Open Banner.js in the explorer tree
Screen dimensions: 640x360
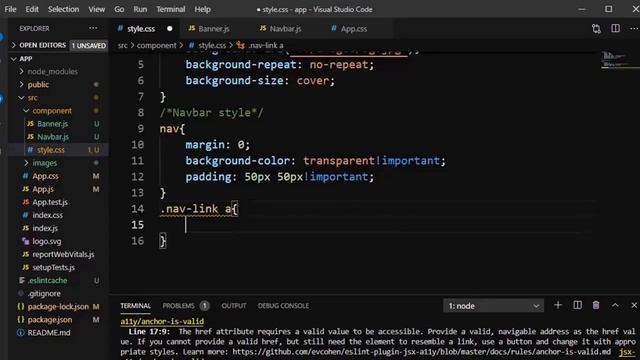click(59, 124)
